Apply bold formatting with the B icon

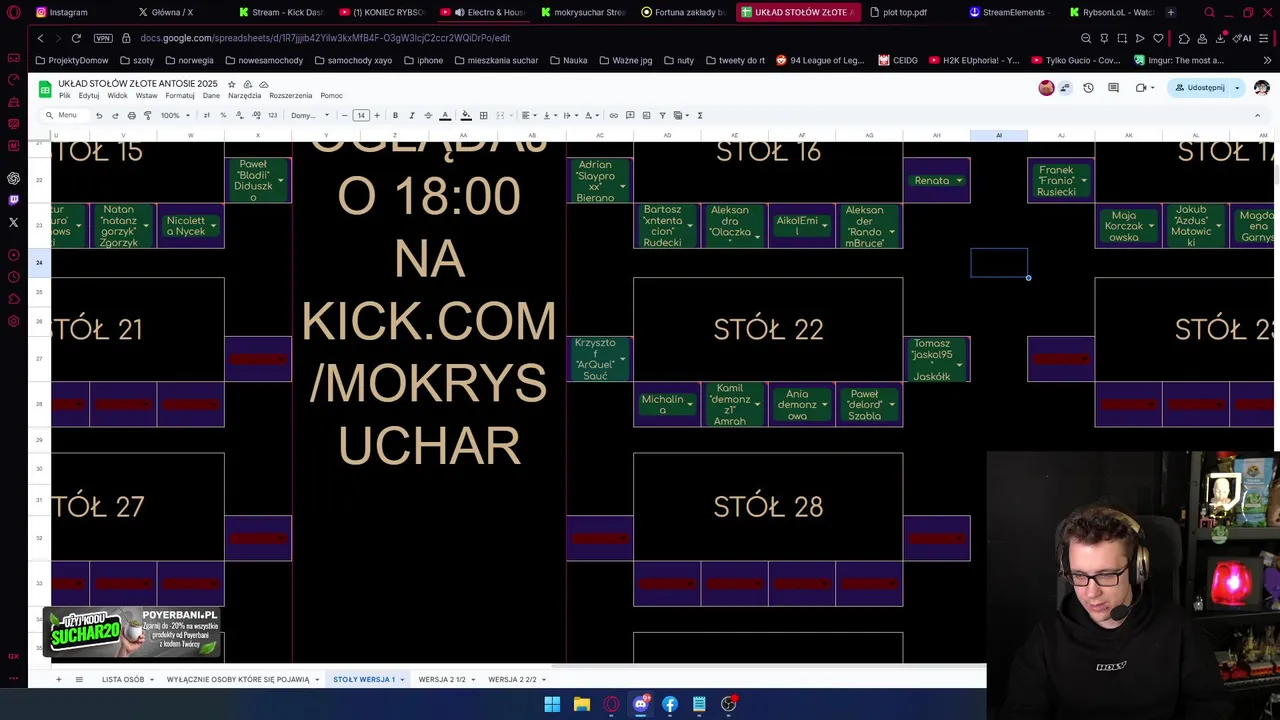[395, 115]
